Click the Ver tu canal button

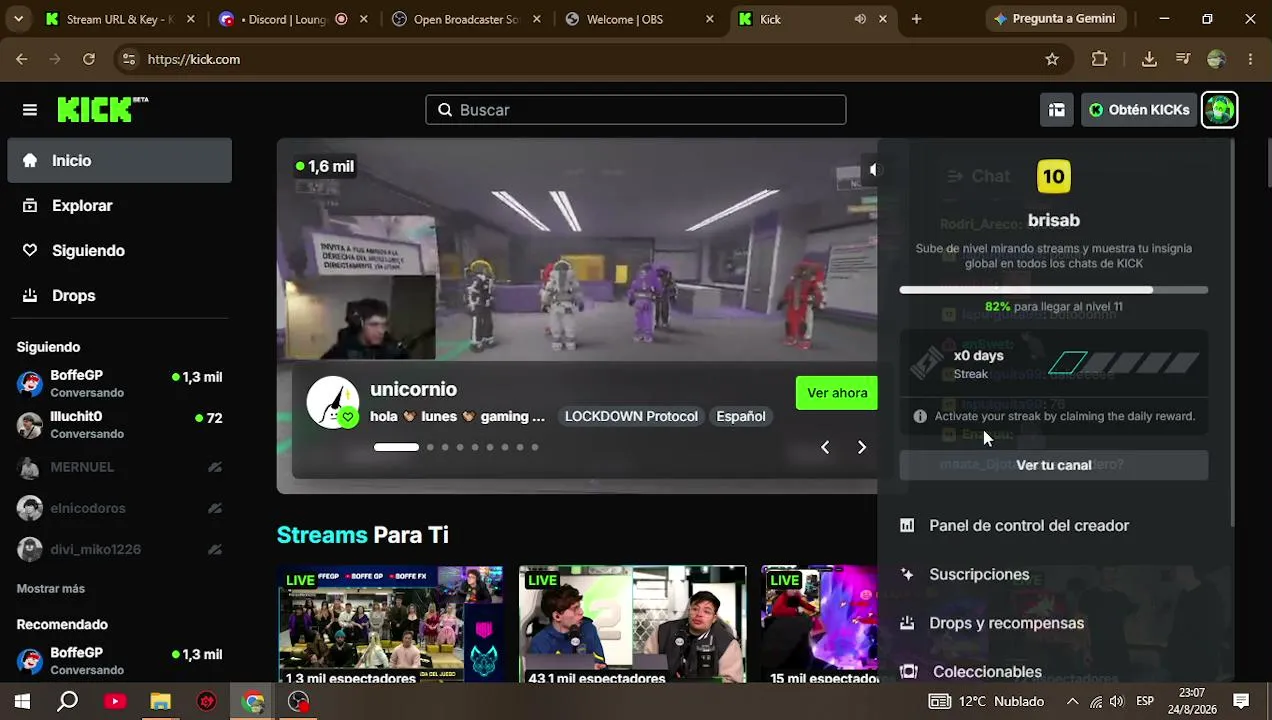click(1054, 465)
